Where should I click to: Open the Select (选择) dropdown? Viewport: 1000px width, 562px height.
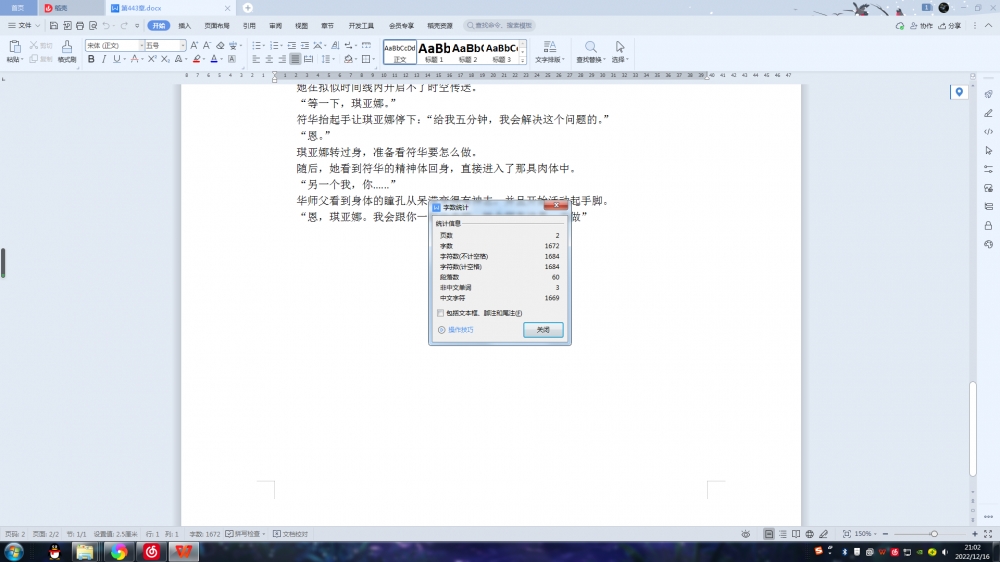pyautogui.click(x=620, y=59)
